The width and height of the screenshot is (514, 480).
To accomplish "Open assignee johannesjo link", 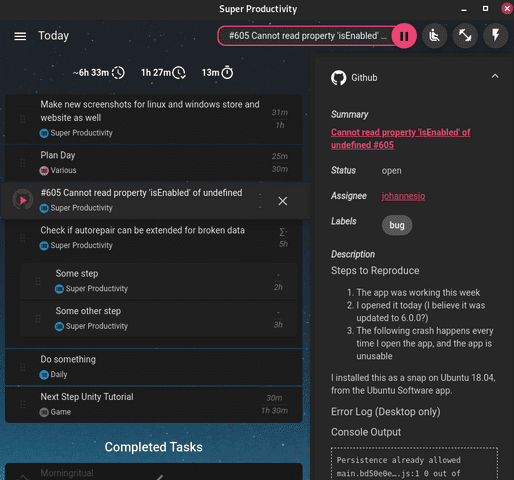I will pos(403,196).
